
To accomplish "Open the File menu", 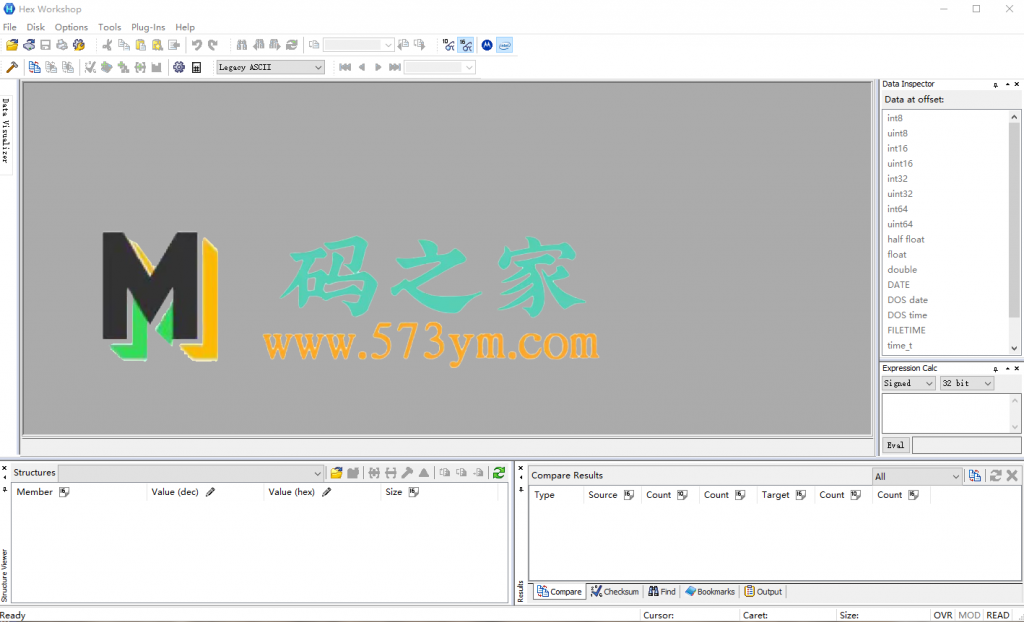I will click(10, 27).
